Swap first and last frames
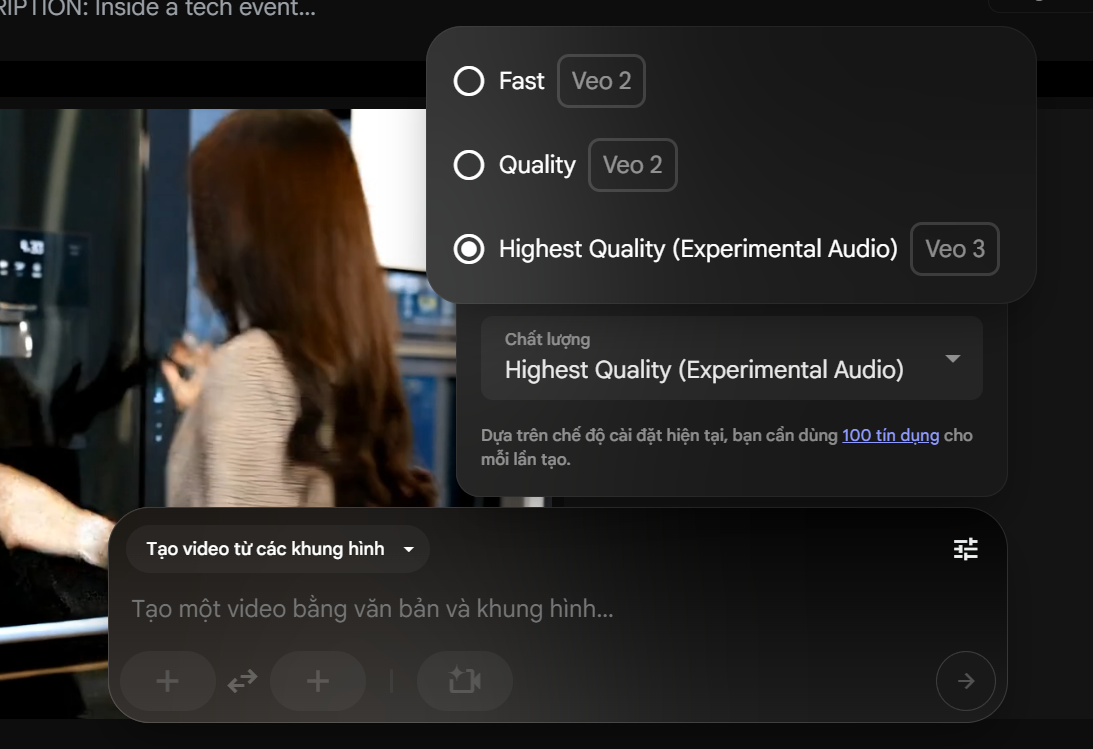Screen dimensions: 1093x749 coord(242,681)
